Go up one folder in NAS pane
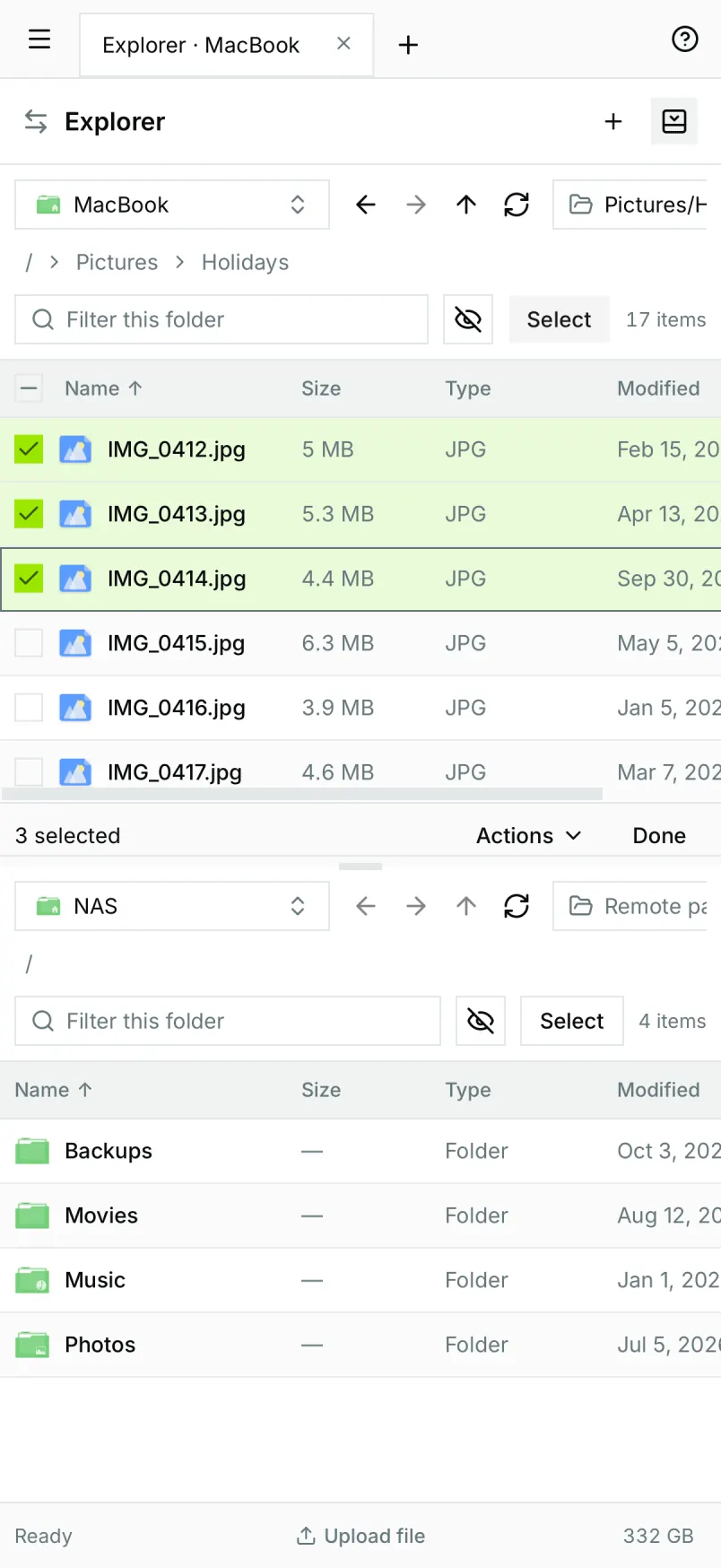The height and width of the screenshot is (1568, 721). pos(466,906)
